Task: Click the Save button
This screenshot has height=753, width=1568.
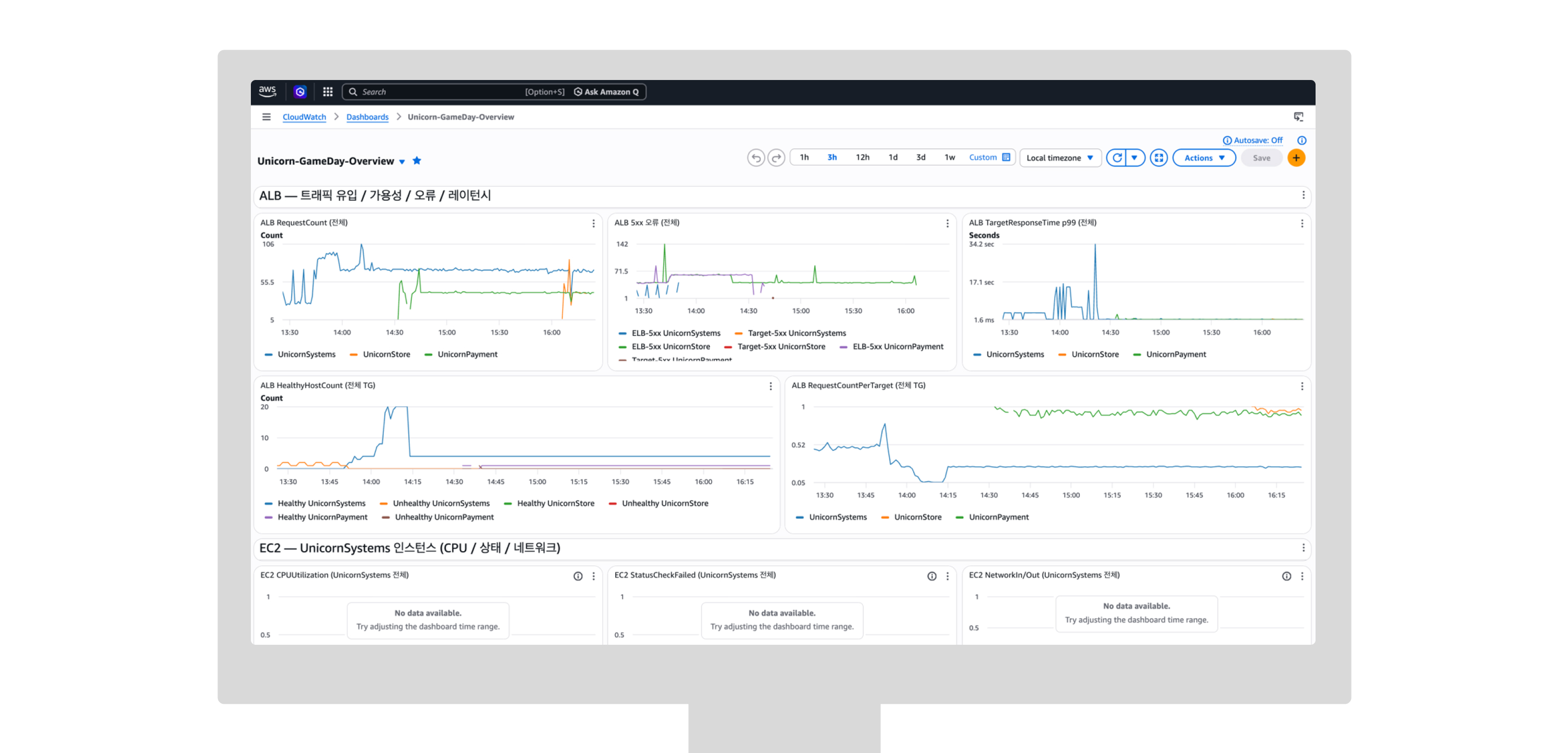Action: tap(1261, 158)
